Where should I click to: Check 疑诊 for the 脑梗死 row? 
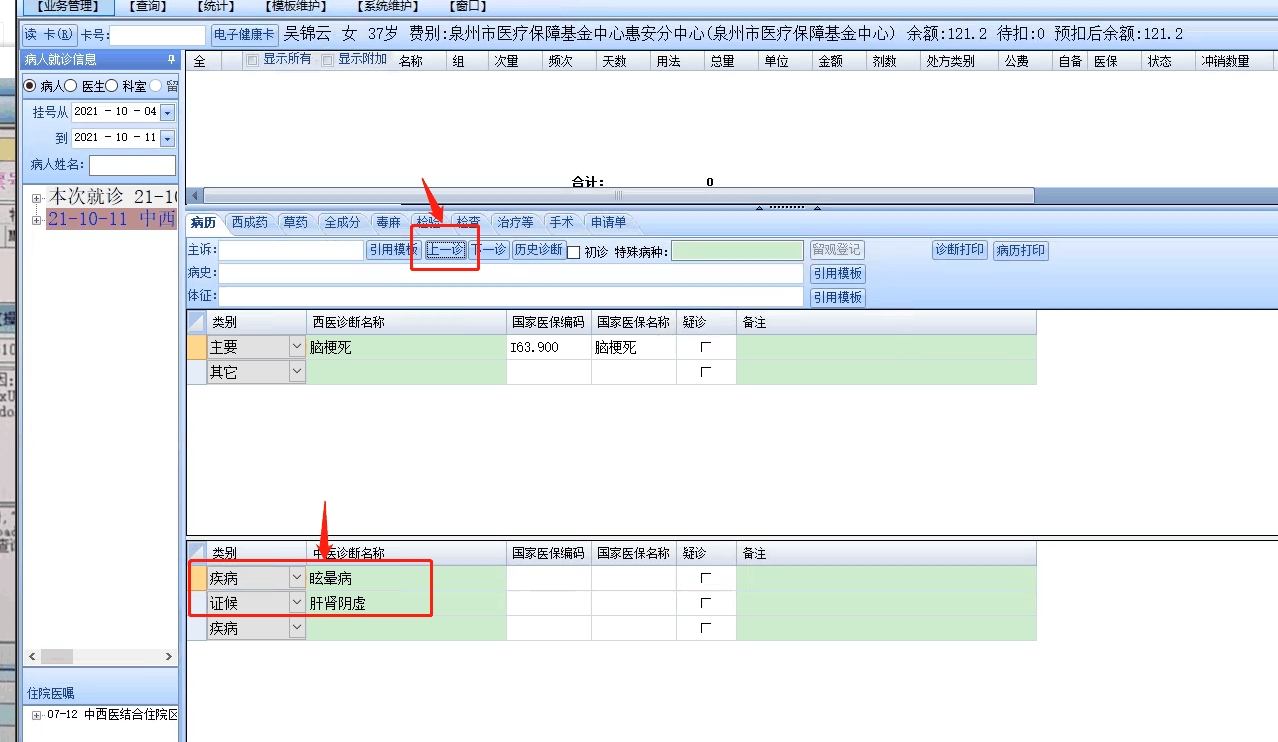click(706, 347)
